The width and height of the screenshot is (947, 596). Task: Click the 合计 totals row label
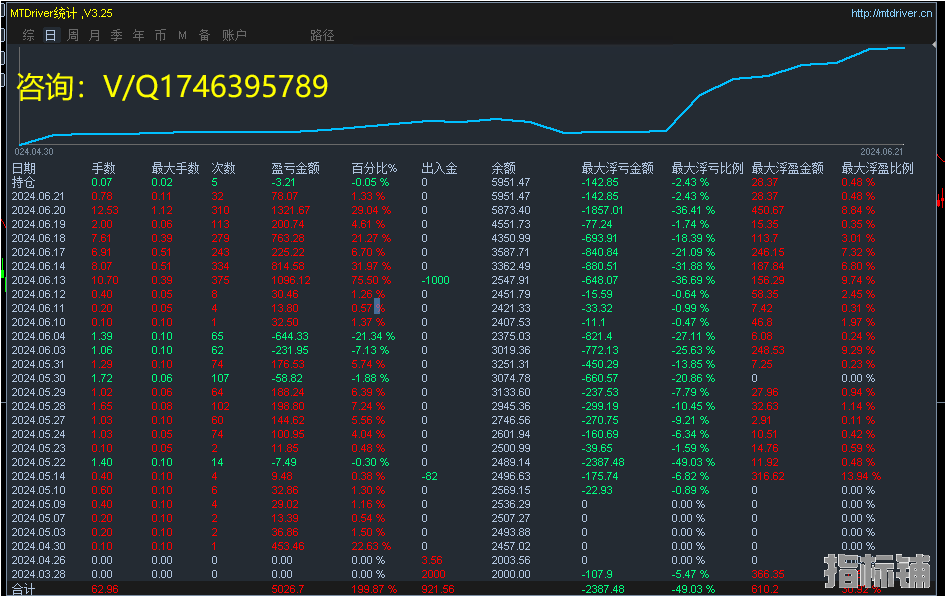pyautogui.click(x=24, y=590)
